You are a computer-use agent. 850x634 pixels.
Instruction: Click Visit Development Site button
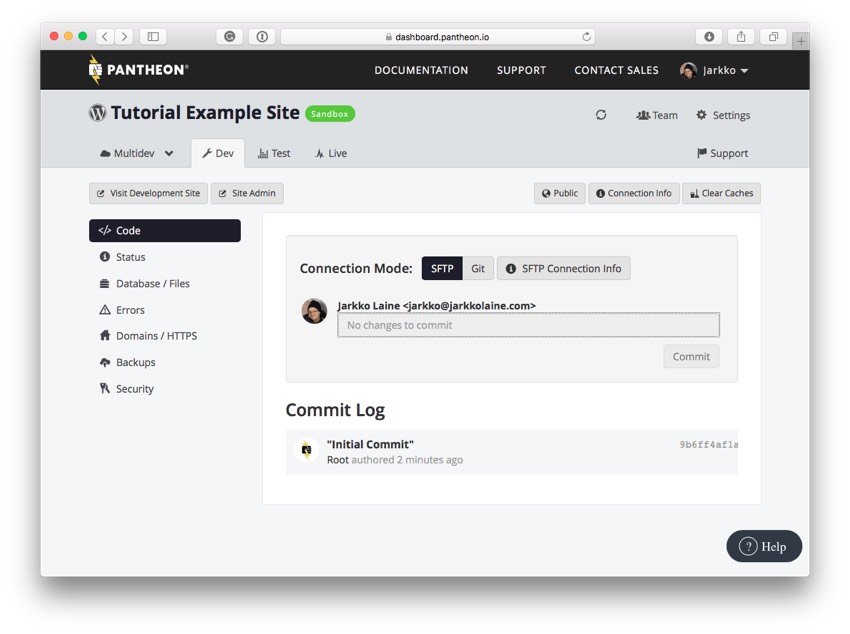[148, 193]
